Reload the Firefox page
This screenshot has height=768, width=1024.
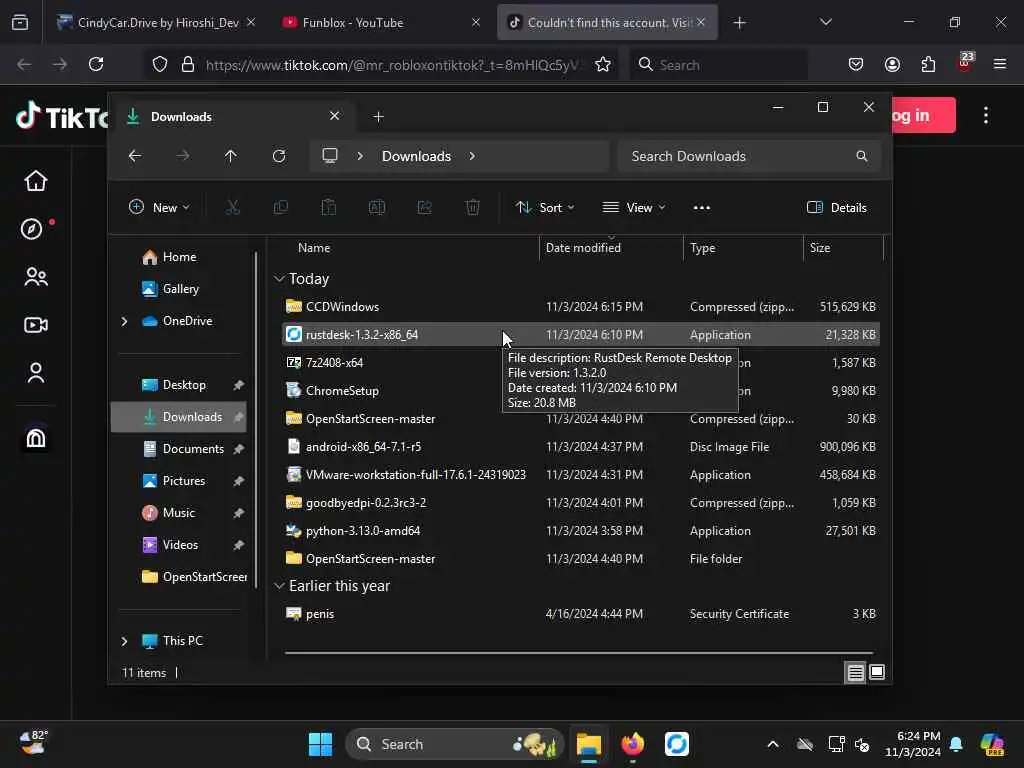(96, 64)
